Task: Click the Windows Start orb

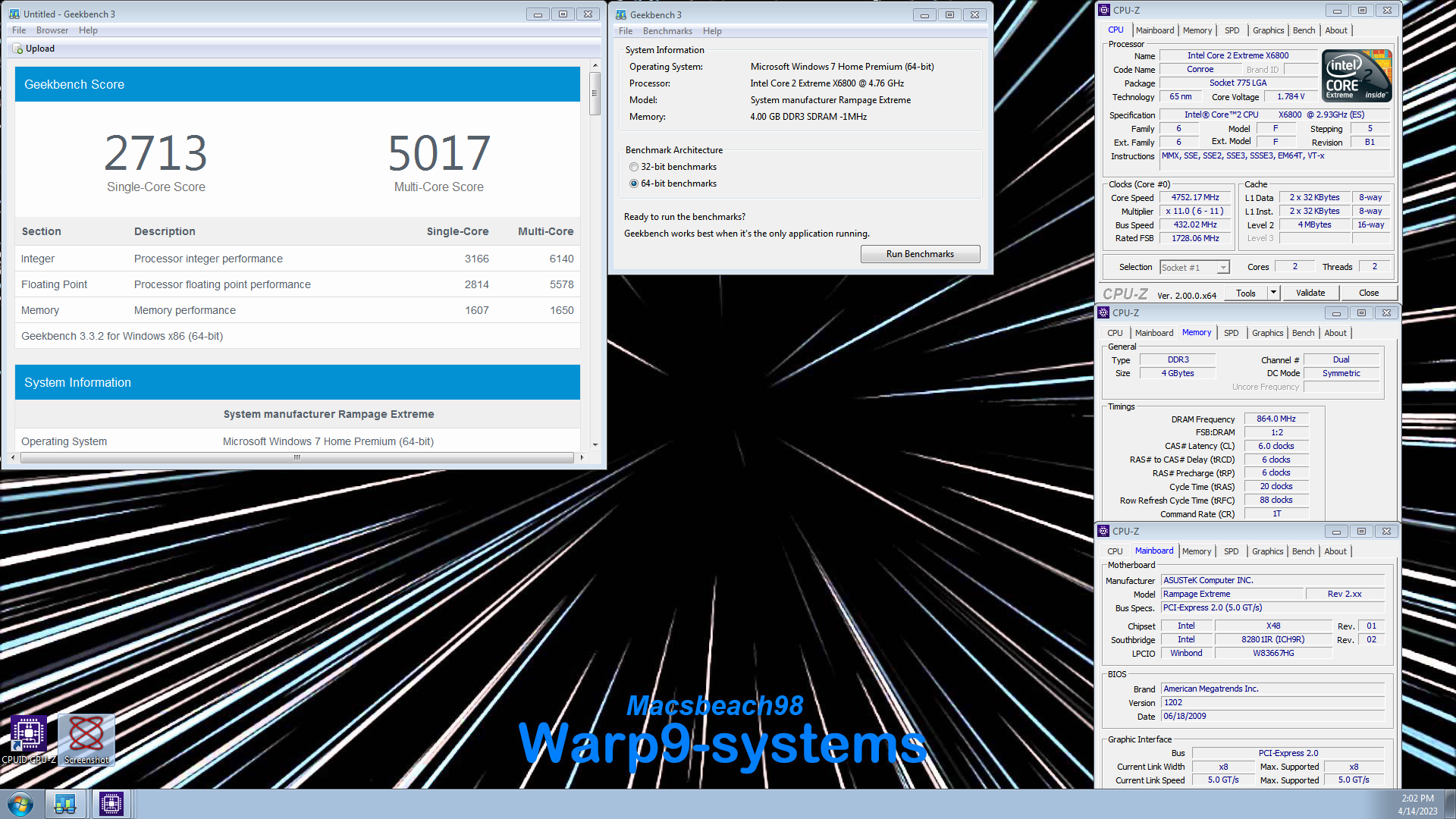Action: point(20,804)
